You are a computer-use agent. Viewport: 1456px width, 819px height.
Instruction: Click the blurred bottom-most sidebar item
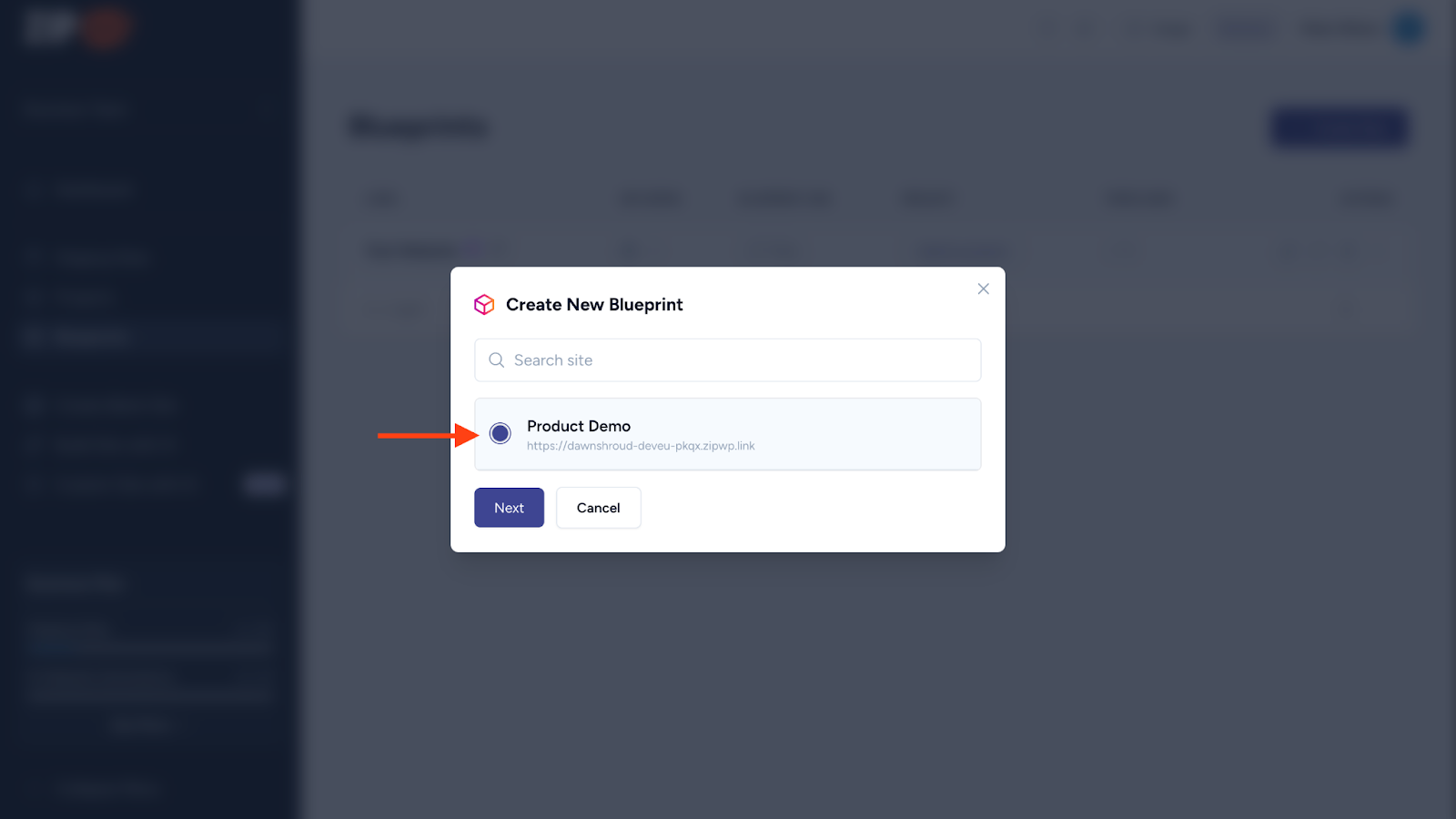click(x=109, y=788)
